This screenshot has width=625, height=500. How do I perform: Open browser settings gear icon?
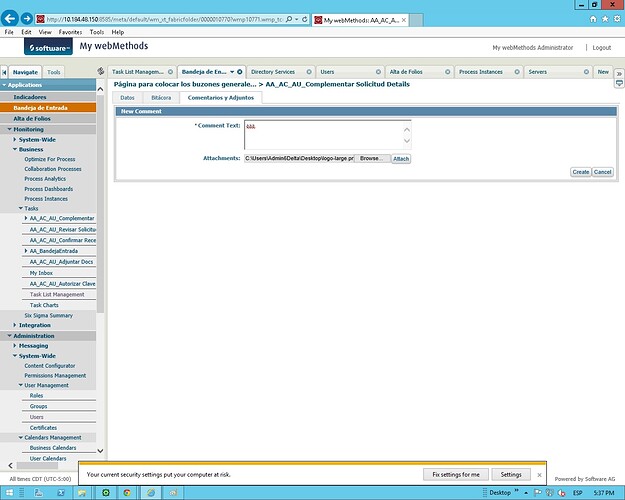617,19
